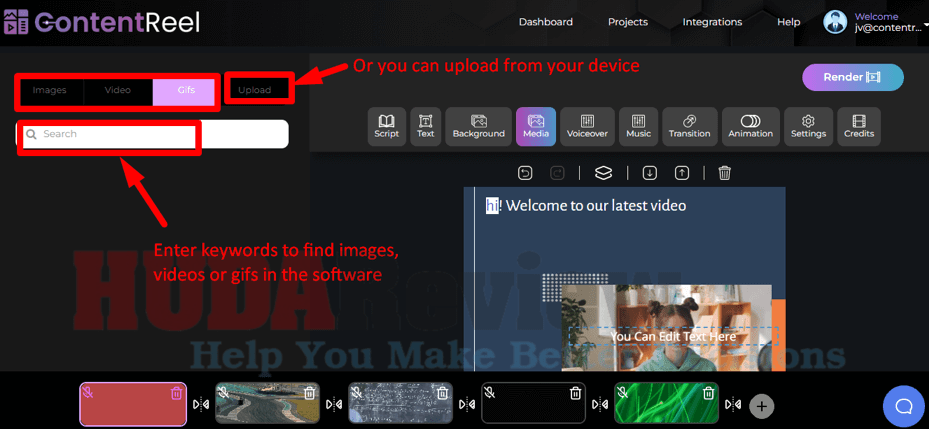The height and width of the screenshot is (429, 929).
Task: Switch to the Images tab
Action: click(x=50, y=91)
